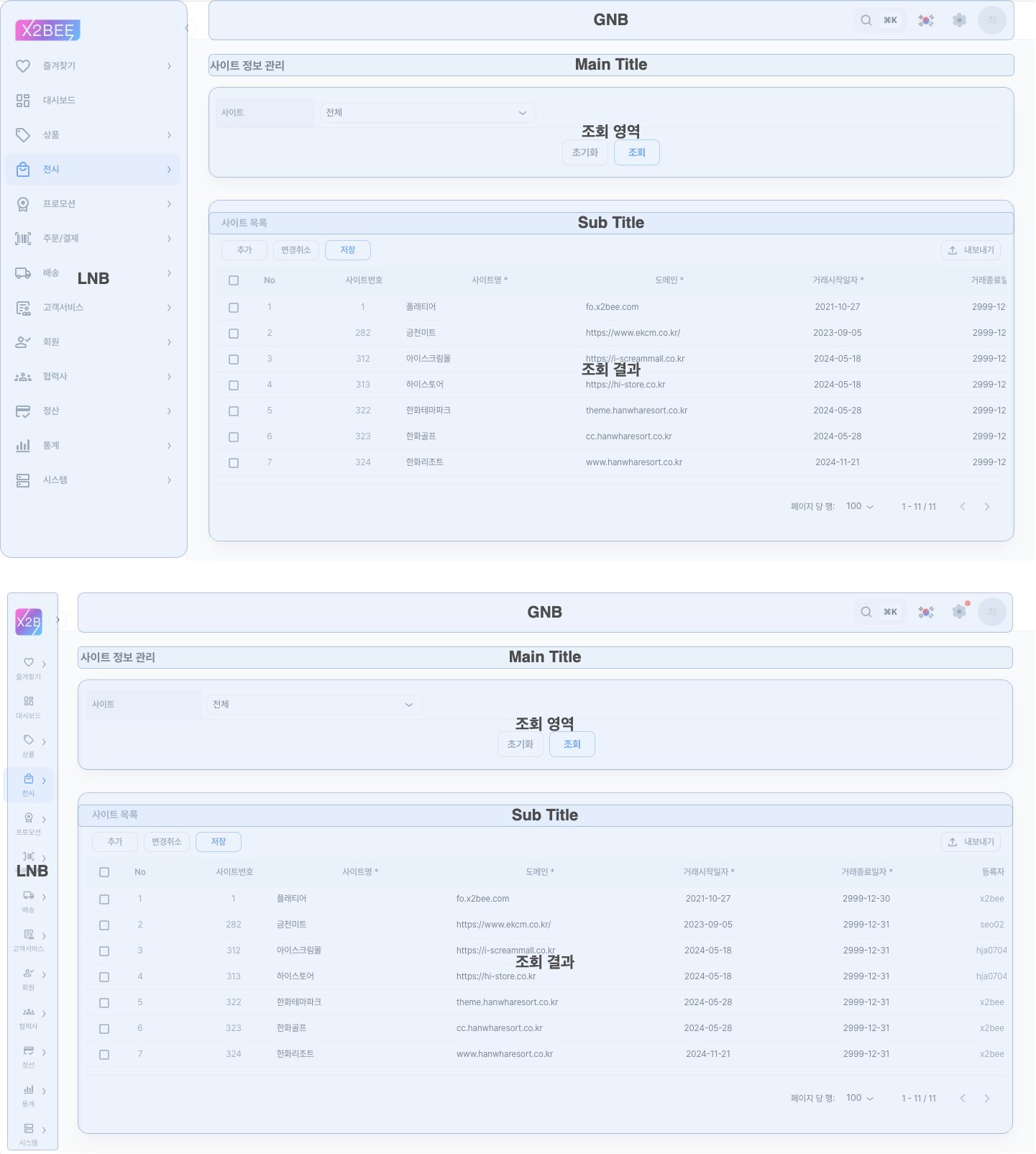1036x1154 pixels.
Task: Click the collapsed X2B logo
Action: pyautogui.click(x=29, y=622)
